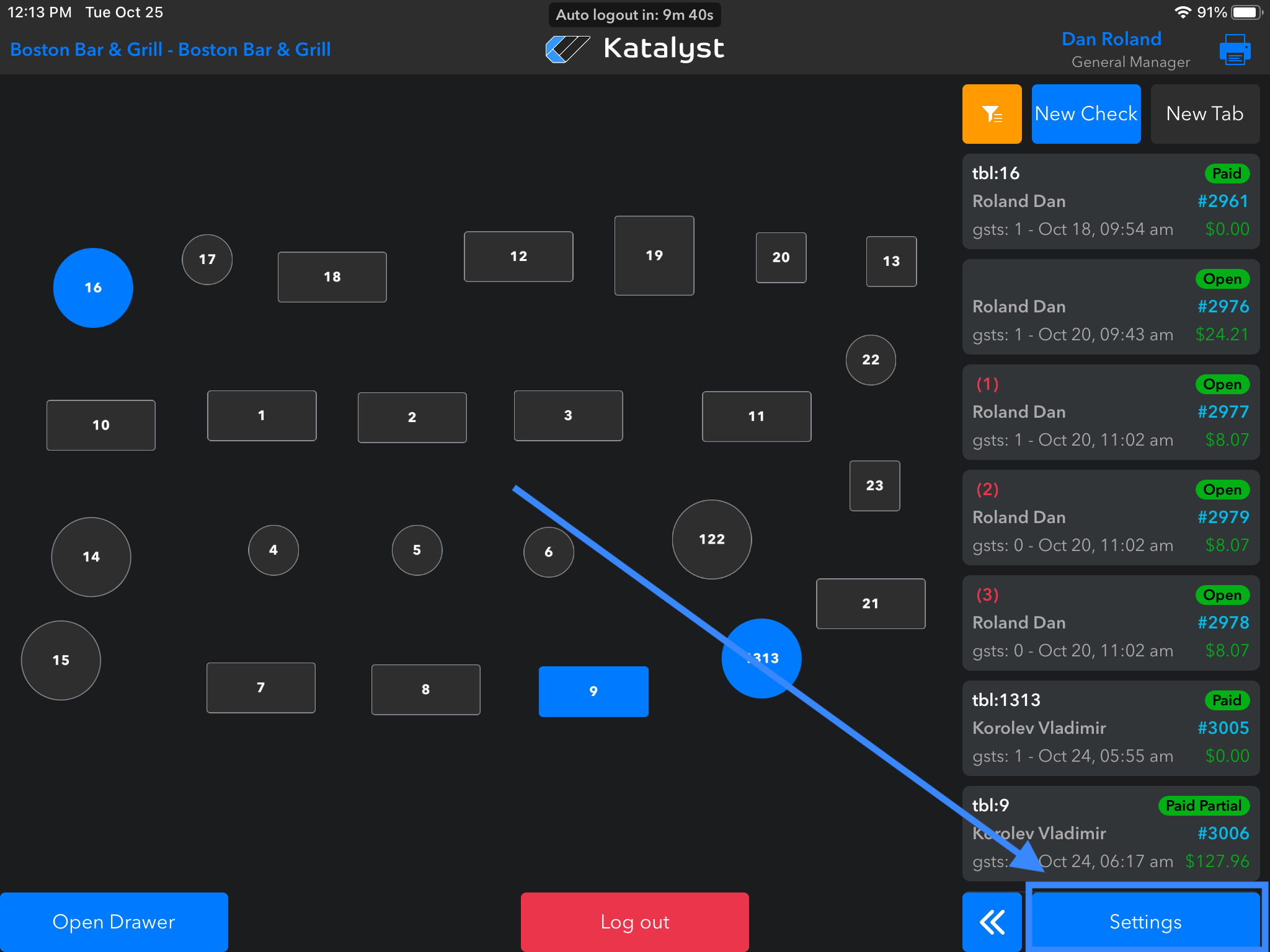This screenshot has width=1270, height=952.
Task: Tap the printer icon in header
Action: [1235, 50]
